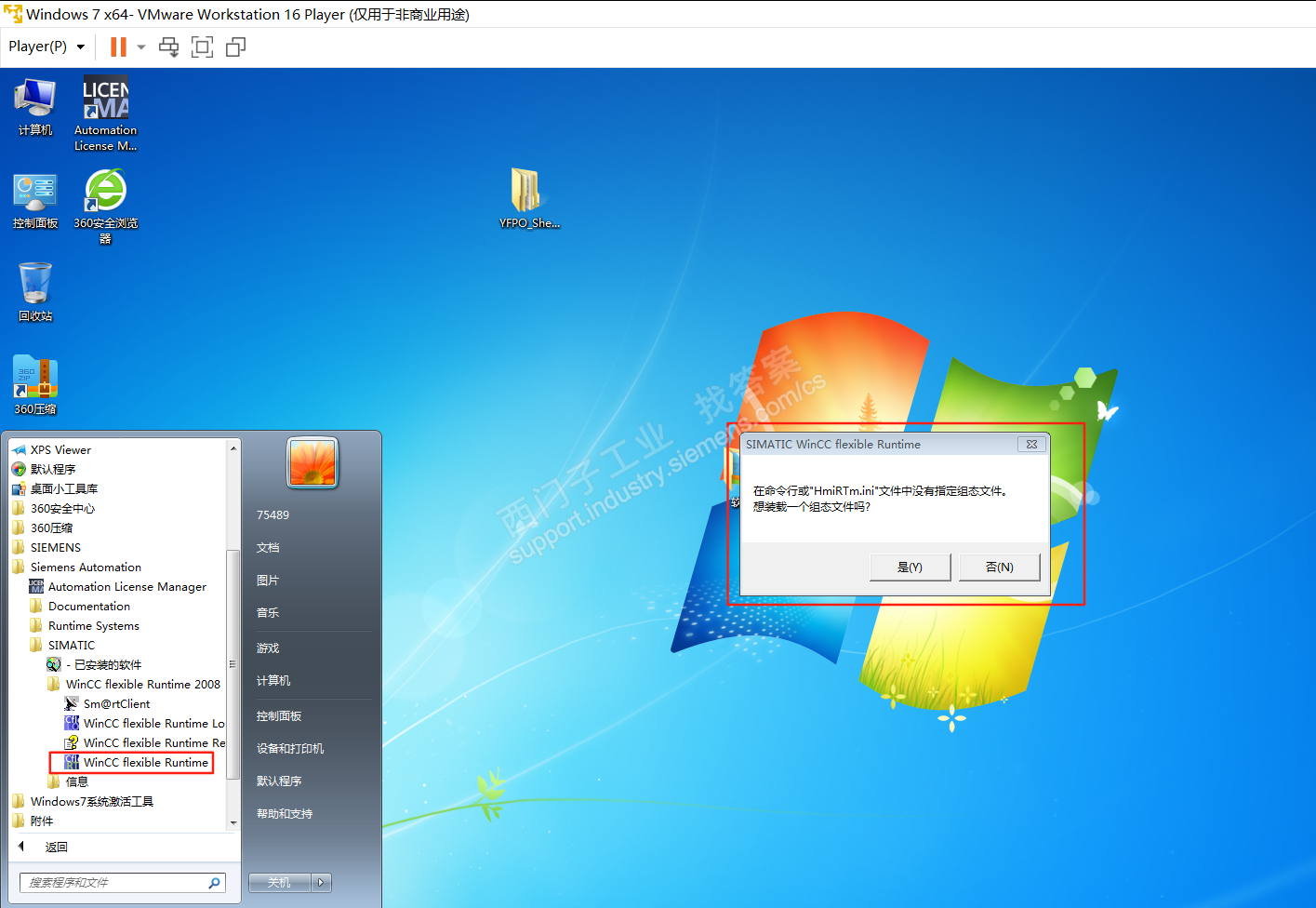Open 计算机 from Start menu right pane

273,680
